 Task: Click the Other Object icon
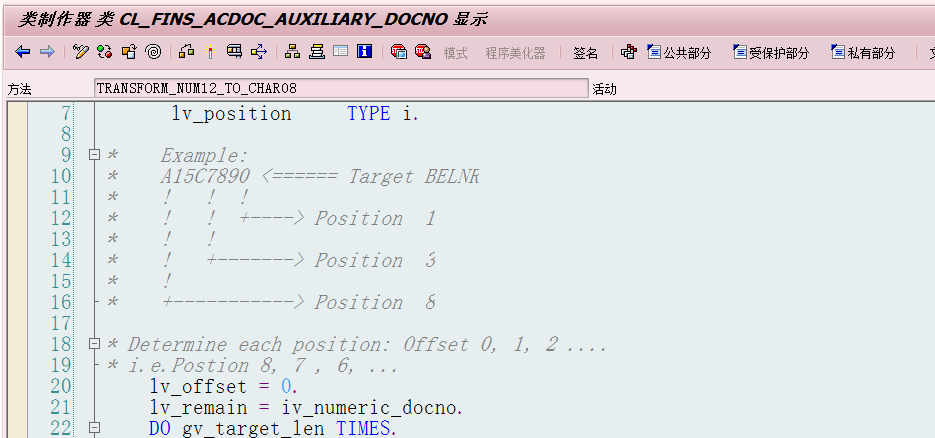[129, 52]
